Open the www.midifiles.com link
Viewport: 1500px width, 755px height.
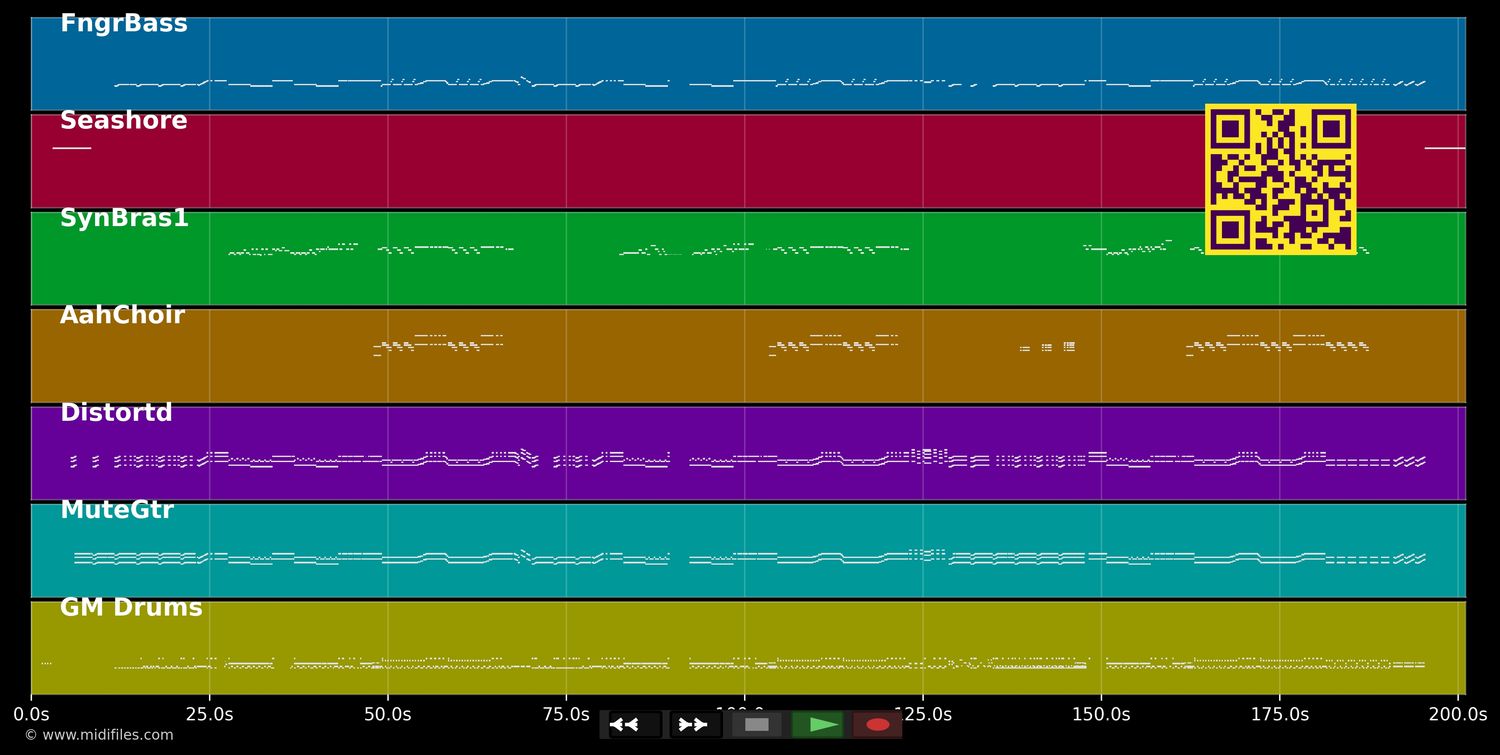coord(99,735)
